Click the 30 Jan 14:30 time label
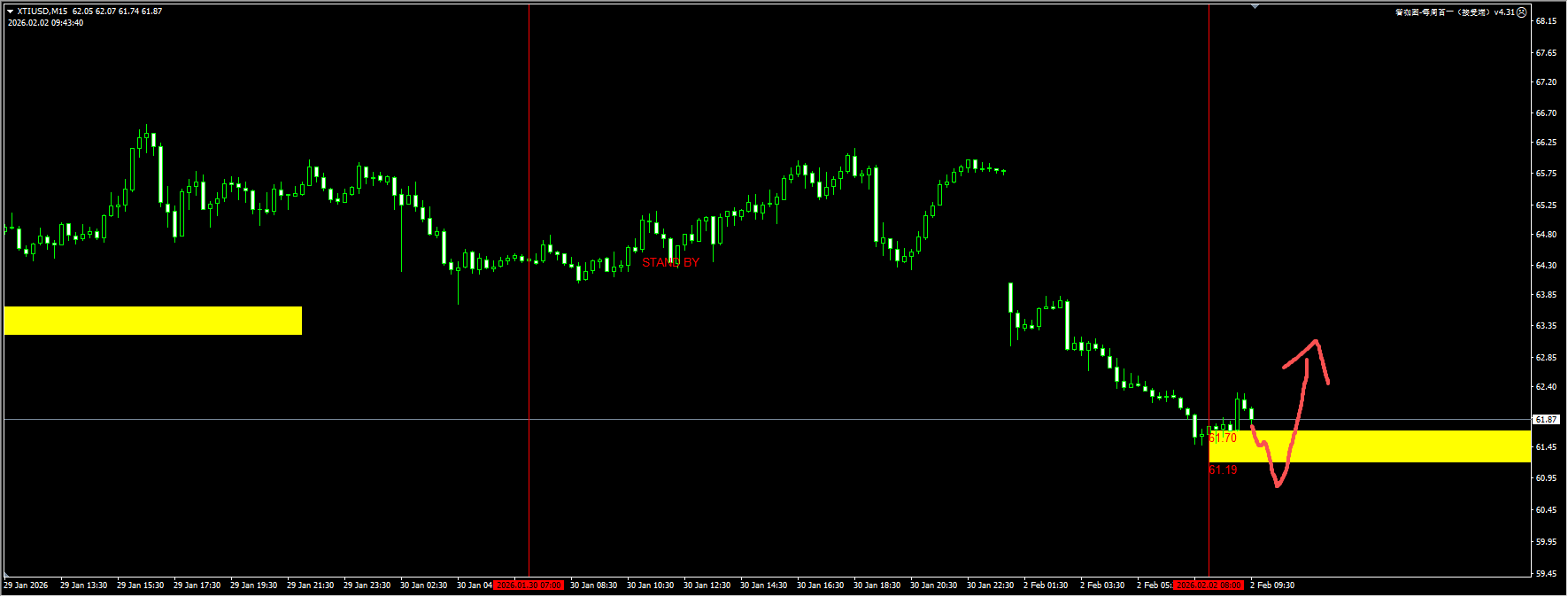The image size is (1568, 597). 763,585
